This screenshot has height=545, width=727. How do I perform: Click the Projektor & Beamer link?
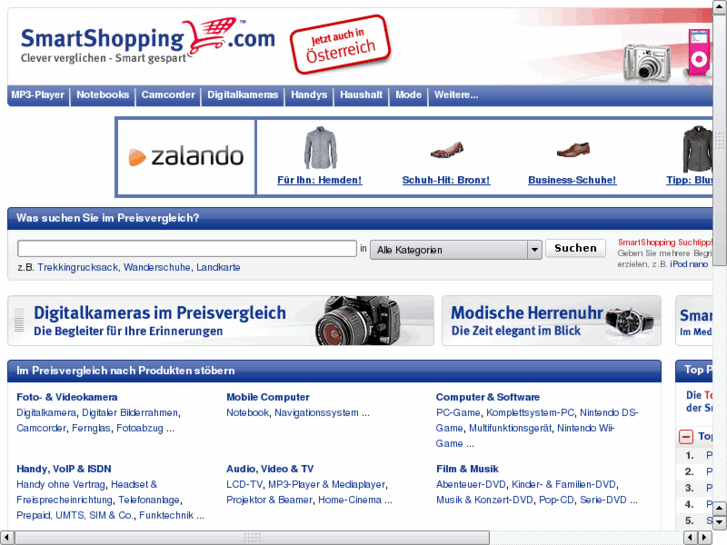(269, 500)
